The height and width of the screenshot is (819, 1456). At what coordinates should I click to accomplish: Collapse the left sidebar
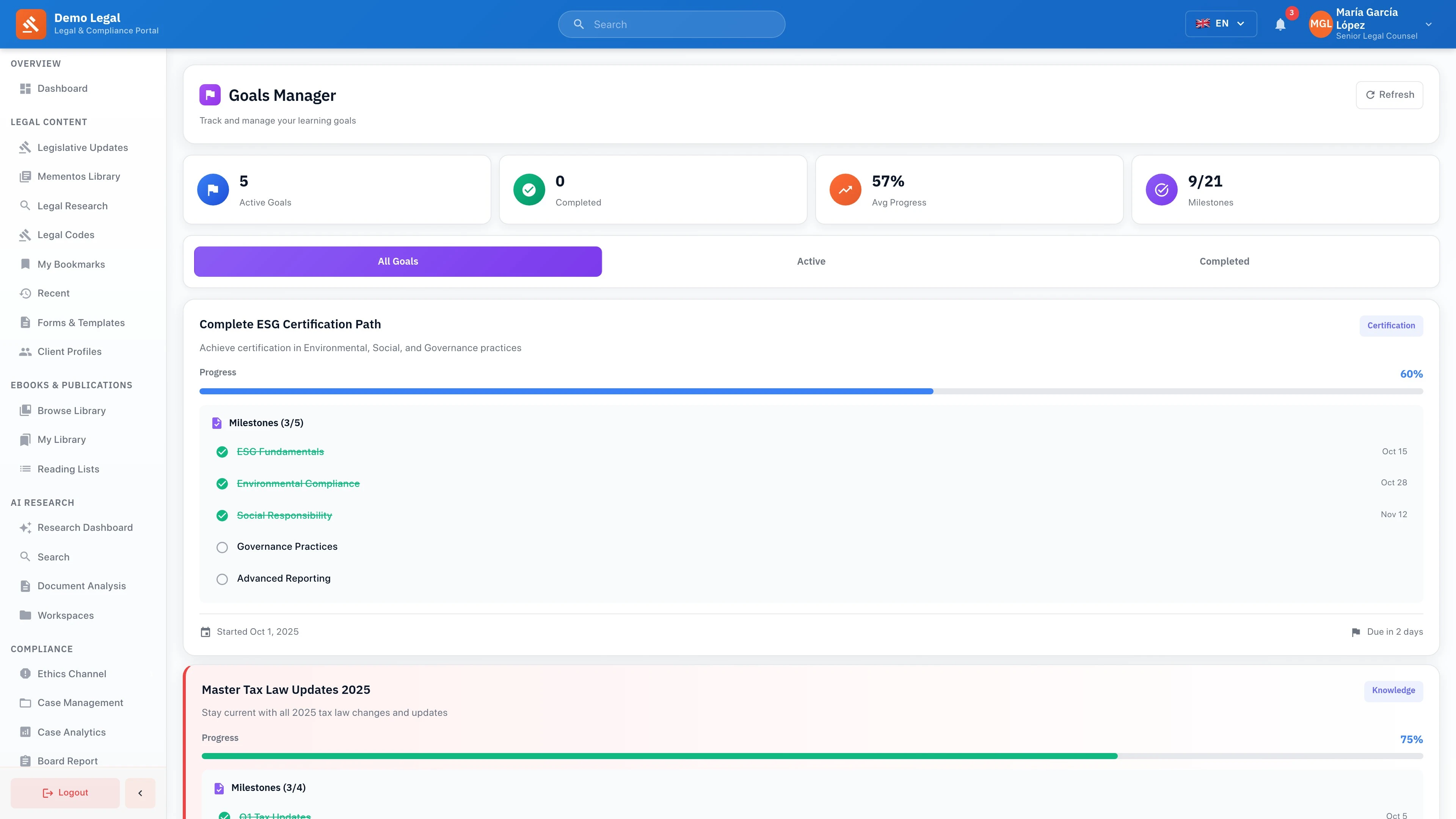coord(140,792)
